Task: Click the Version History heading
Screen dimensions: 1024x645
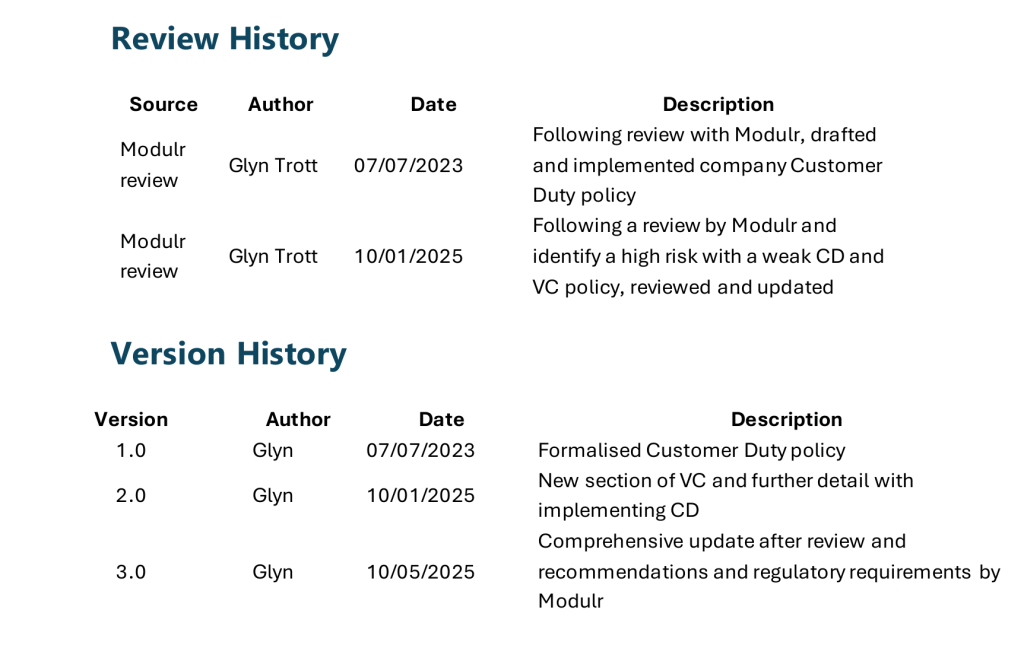Action: pos(228,353)
